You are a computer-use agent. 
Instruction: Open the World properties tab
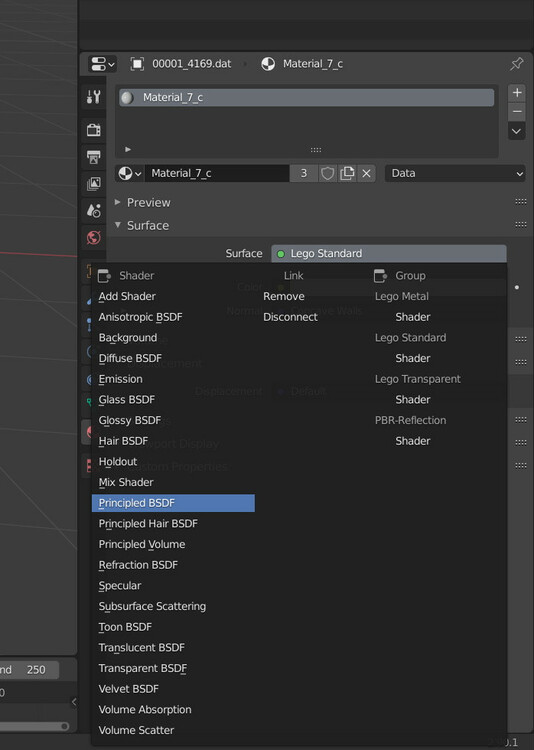[x=93, y=237]
